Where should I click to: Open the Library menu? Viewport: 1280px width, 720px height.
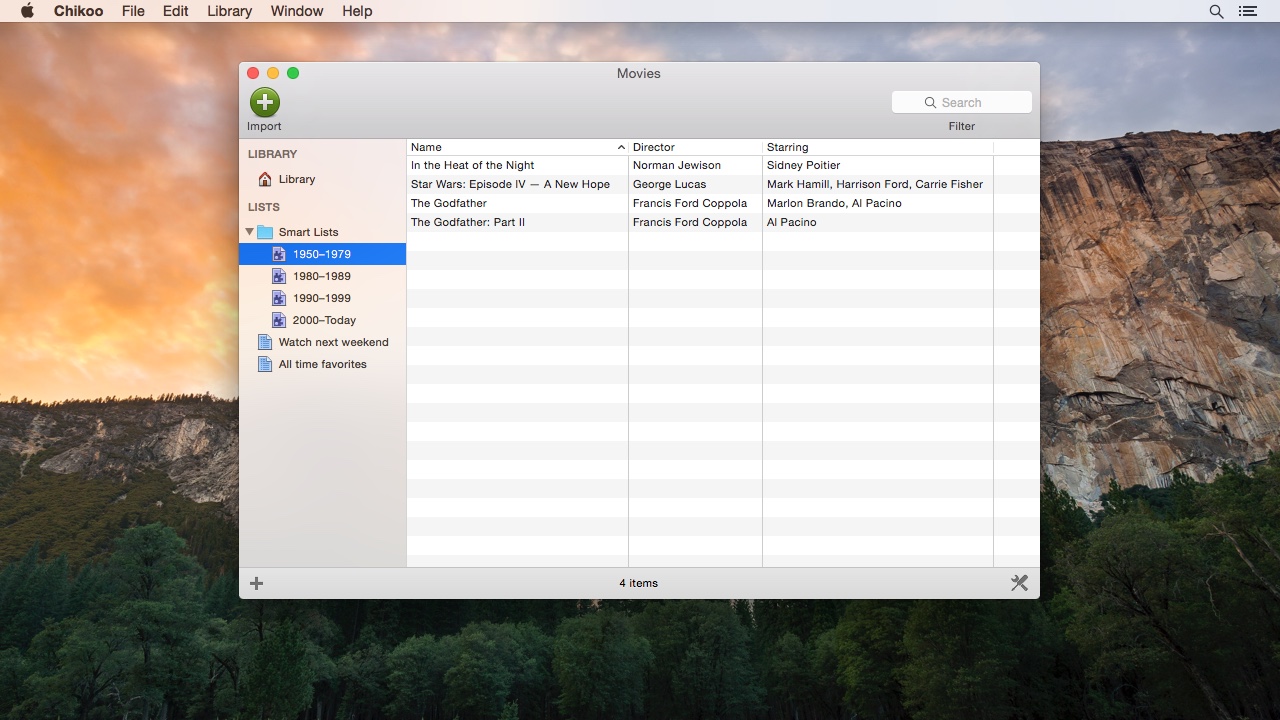click(x=228, y=11)
